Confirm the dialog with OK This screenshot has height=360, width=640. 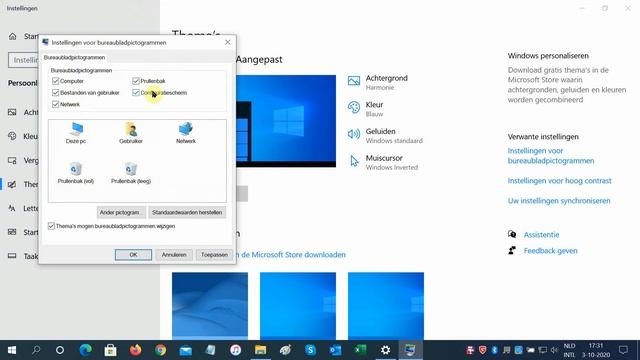coord(133,255)
